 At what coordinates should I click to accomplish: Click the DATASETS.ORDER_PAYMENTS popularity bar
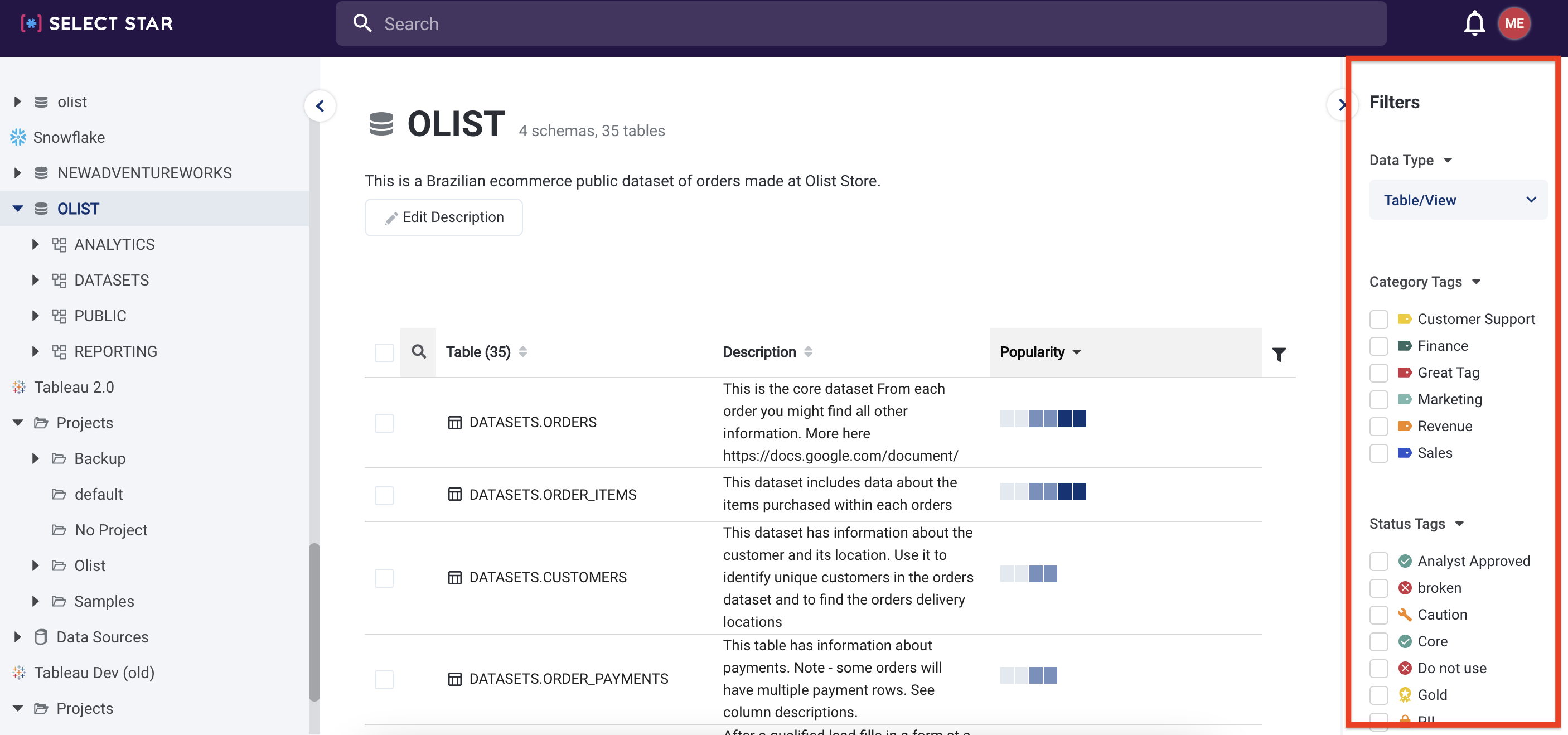pyautogui.click(x=1028, y=675)
